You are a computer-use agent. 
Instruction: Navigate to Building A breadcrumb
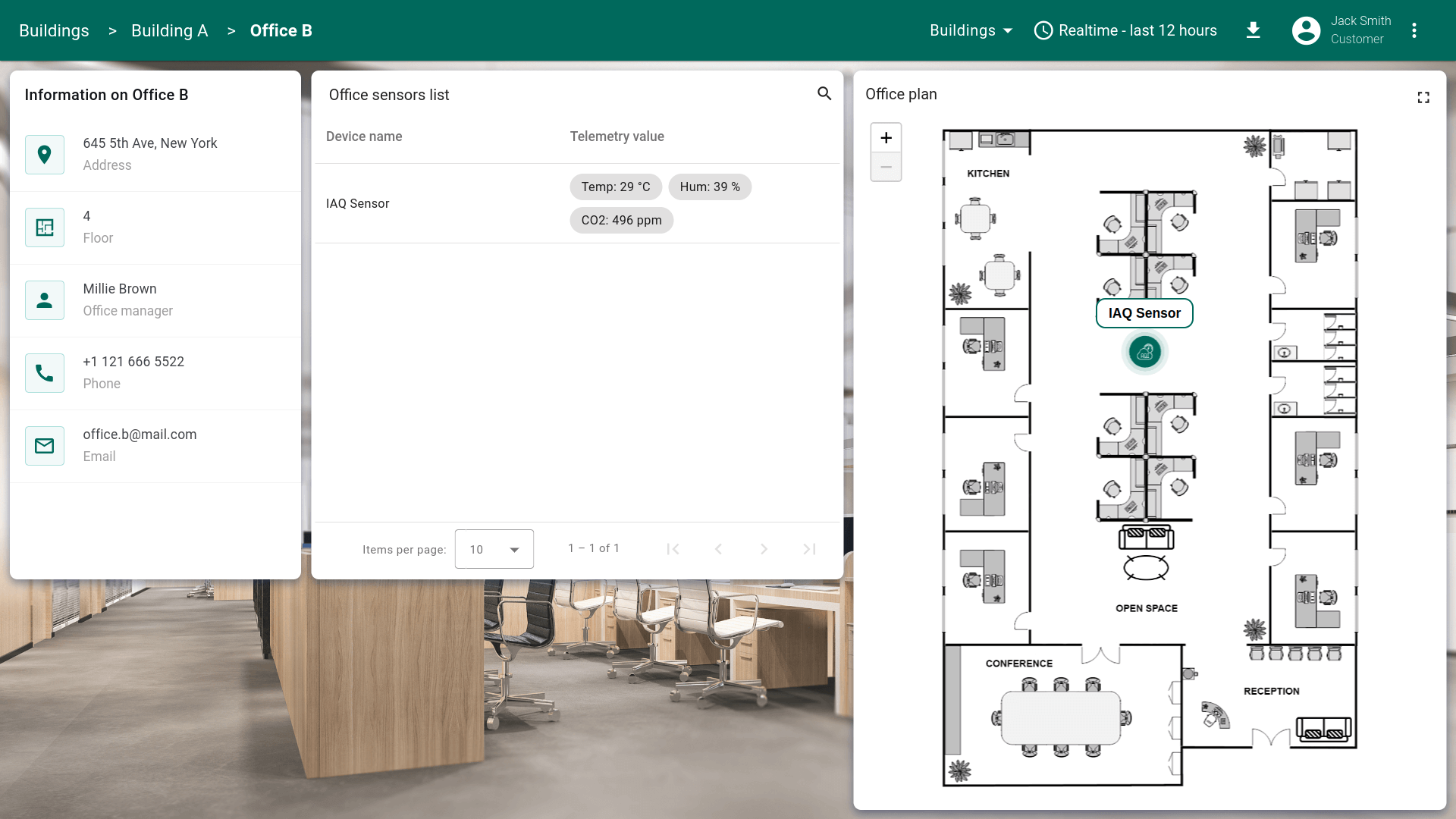(169, 30)
